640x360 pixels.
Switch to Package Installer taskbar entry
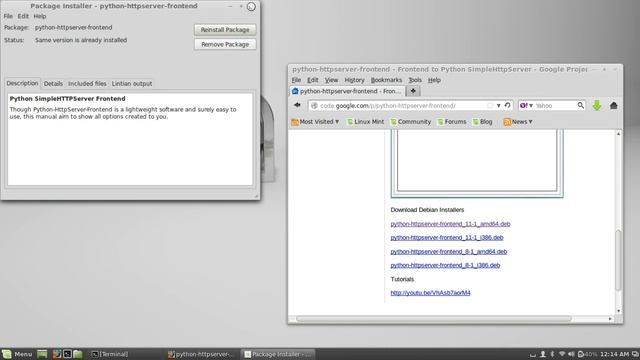[278, 354]
